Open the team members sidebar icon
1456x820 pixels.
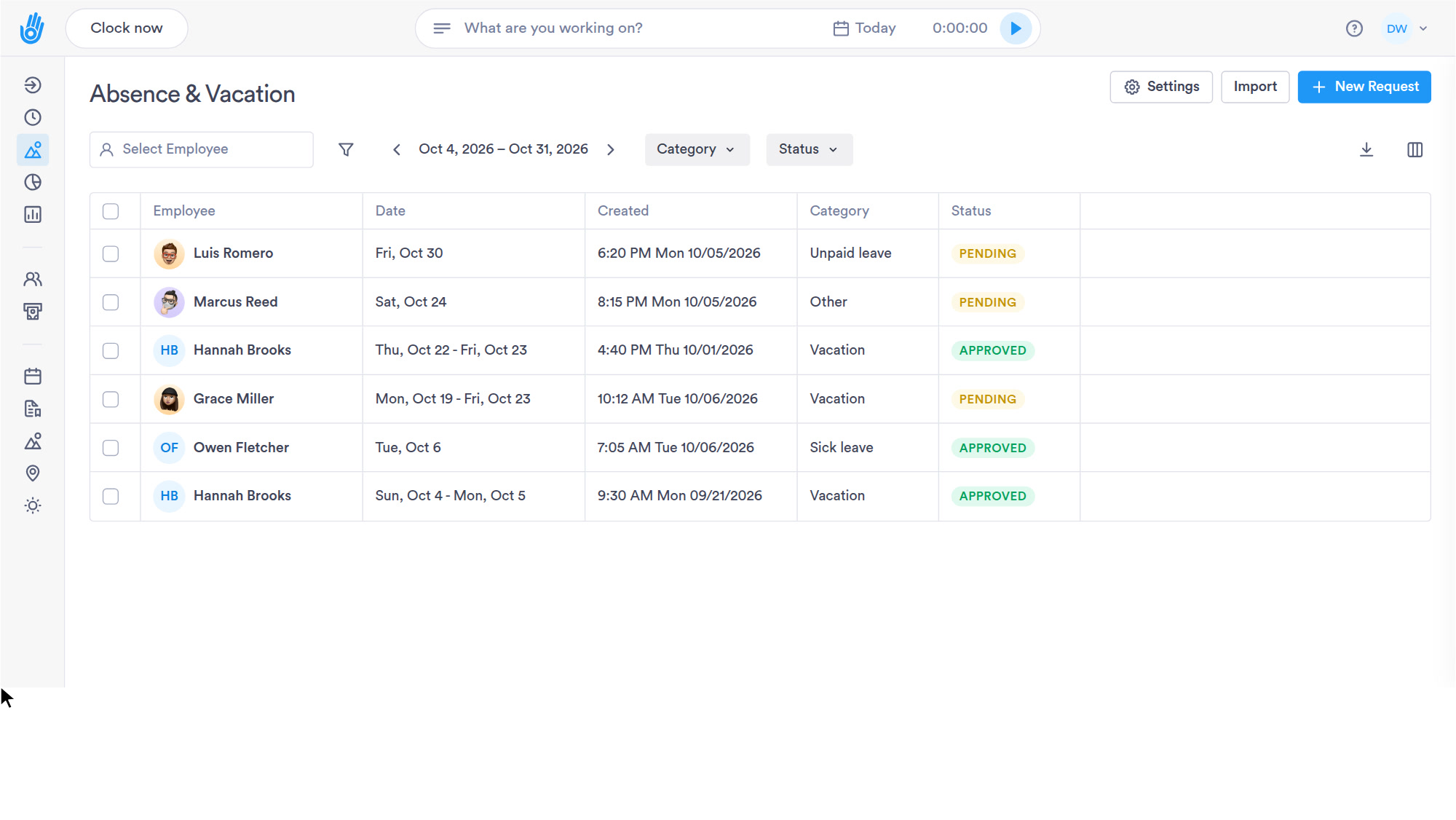(33, 279)
